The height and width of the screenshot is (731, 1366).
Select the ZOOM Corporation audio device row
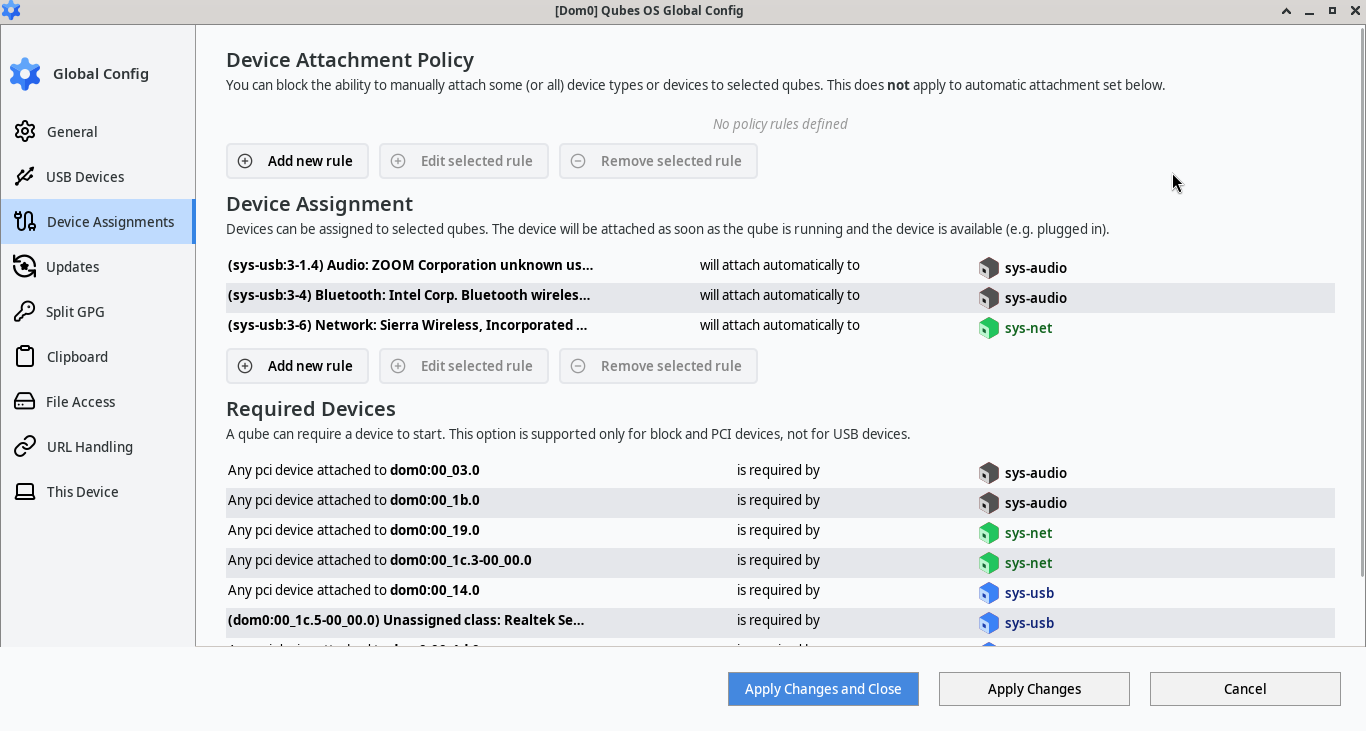pyautogui.click(x=410, y=265)
